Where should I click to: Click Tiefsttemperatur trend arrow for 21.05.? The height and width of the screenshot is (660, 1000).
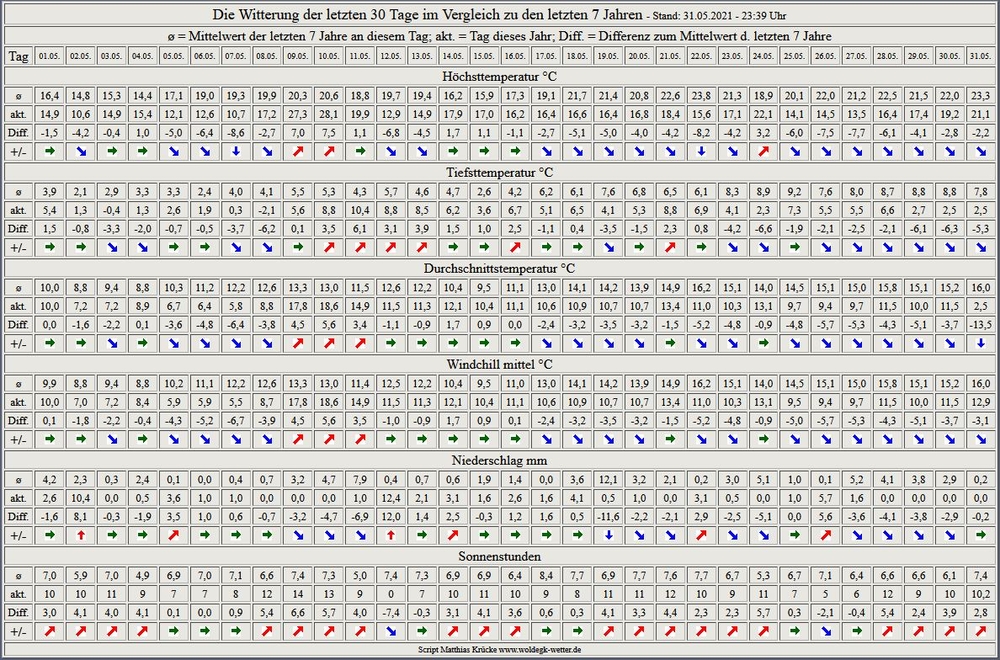[670, 247]
